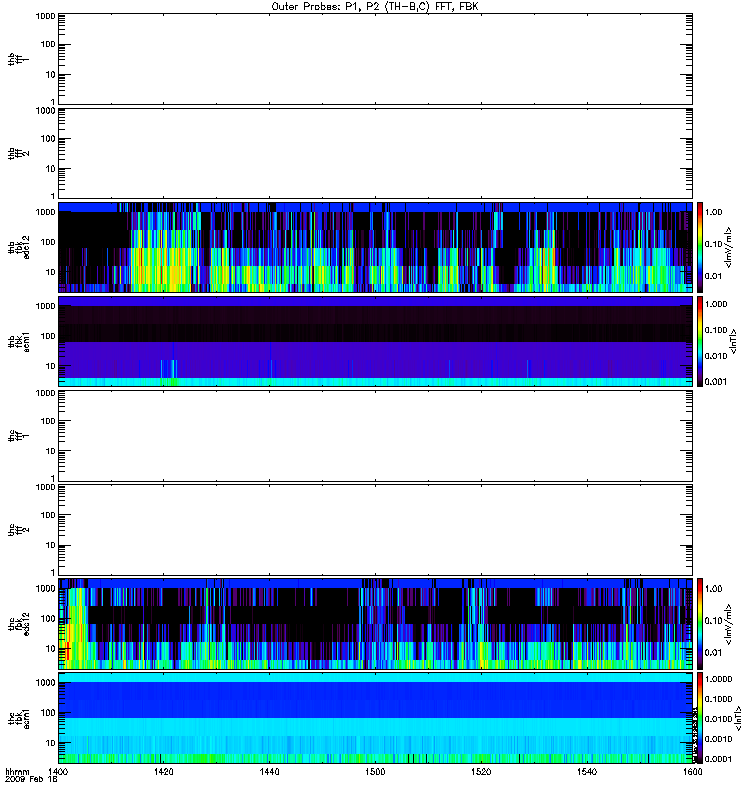Click the '1600' time axis tick label

click(692, 772)
